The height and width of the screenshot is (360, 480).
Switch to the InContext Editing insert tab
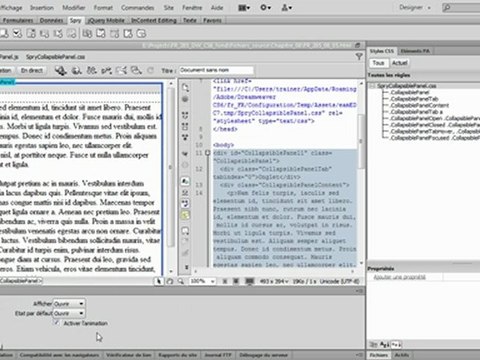click(x=154, y=20)
